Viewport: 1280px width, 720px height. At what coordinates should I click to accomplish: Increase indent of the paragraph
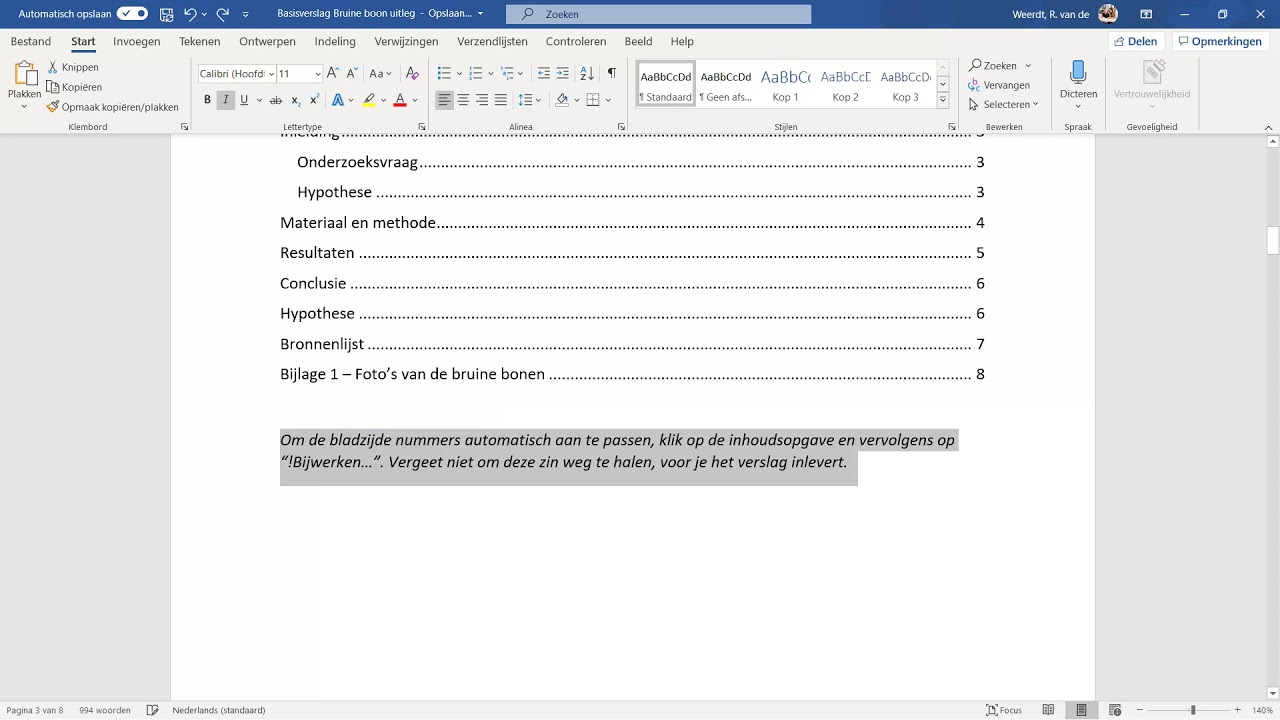[x=563, y=74]
